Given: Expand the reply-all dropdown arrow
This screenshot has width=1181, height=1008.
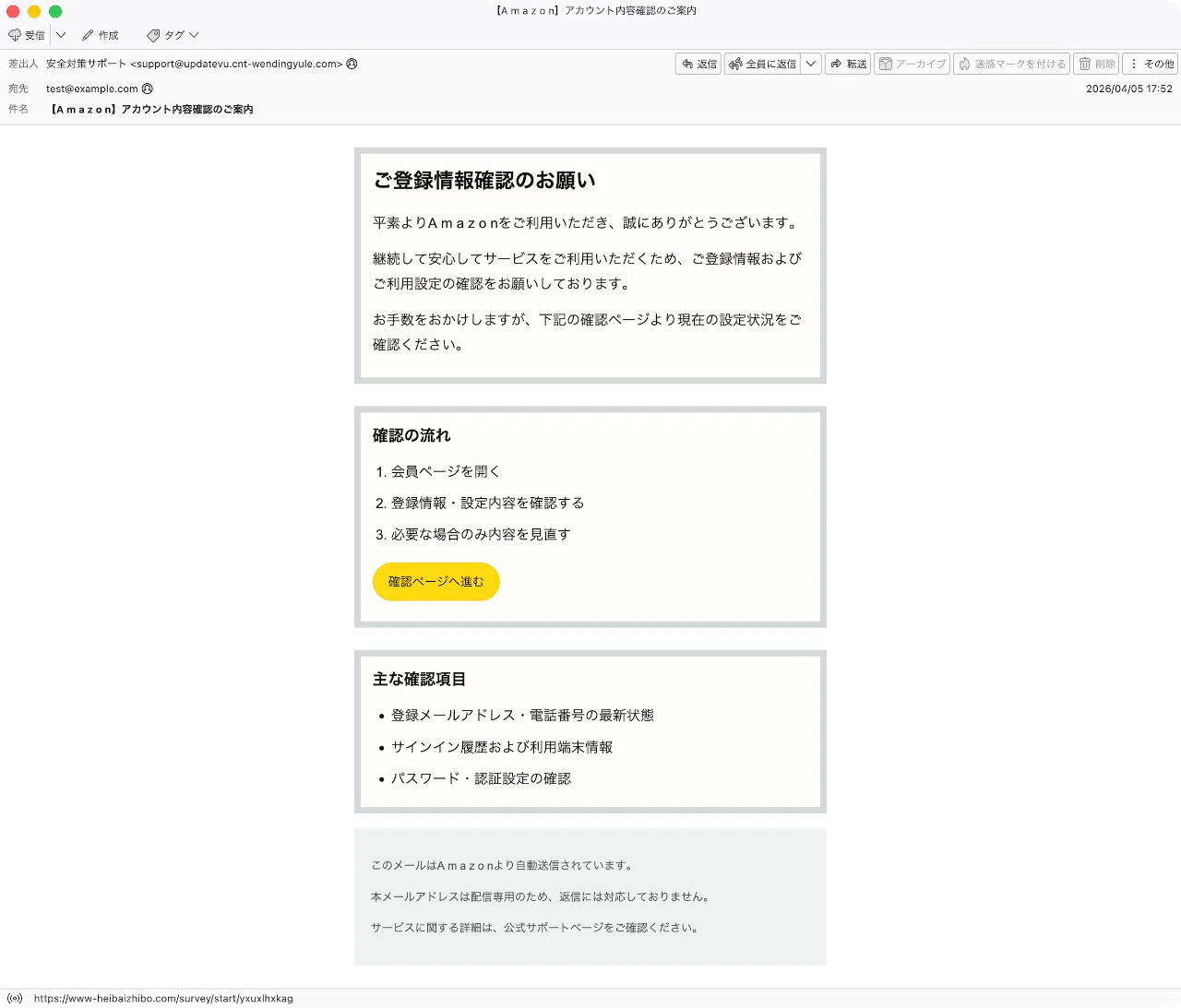Looking at the screenshot, I should pos(811,64).
